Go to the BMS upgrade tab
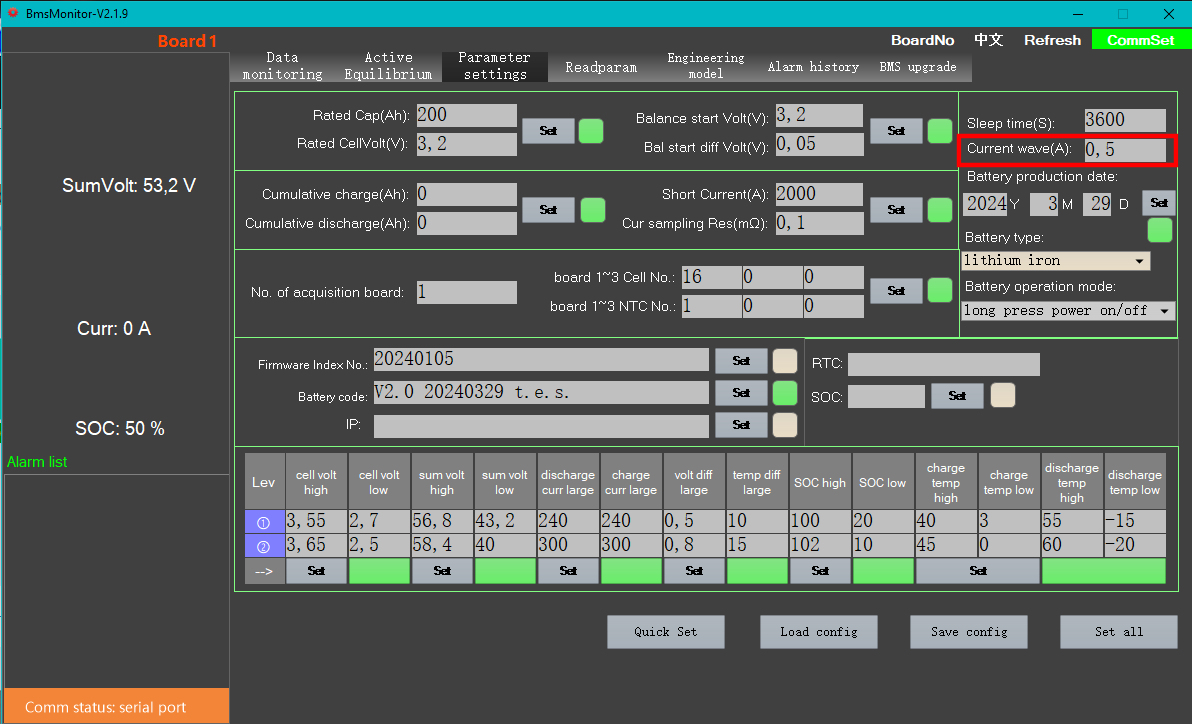Image resolution: width=1192 pixels, height=724 pixels. coord(918,67)
